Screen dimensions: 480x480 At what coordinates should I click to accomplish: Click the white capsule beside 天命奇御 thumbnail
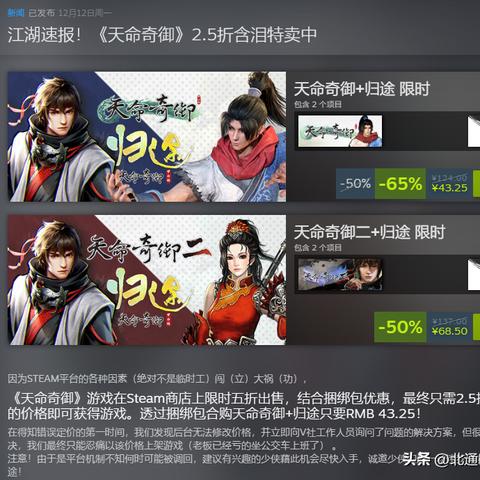click(474, 131)
